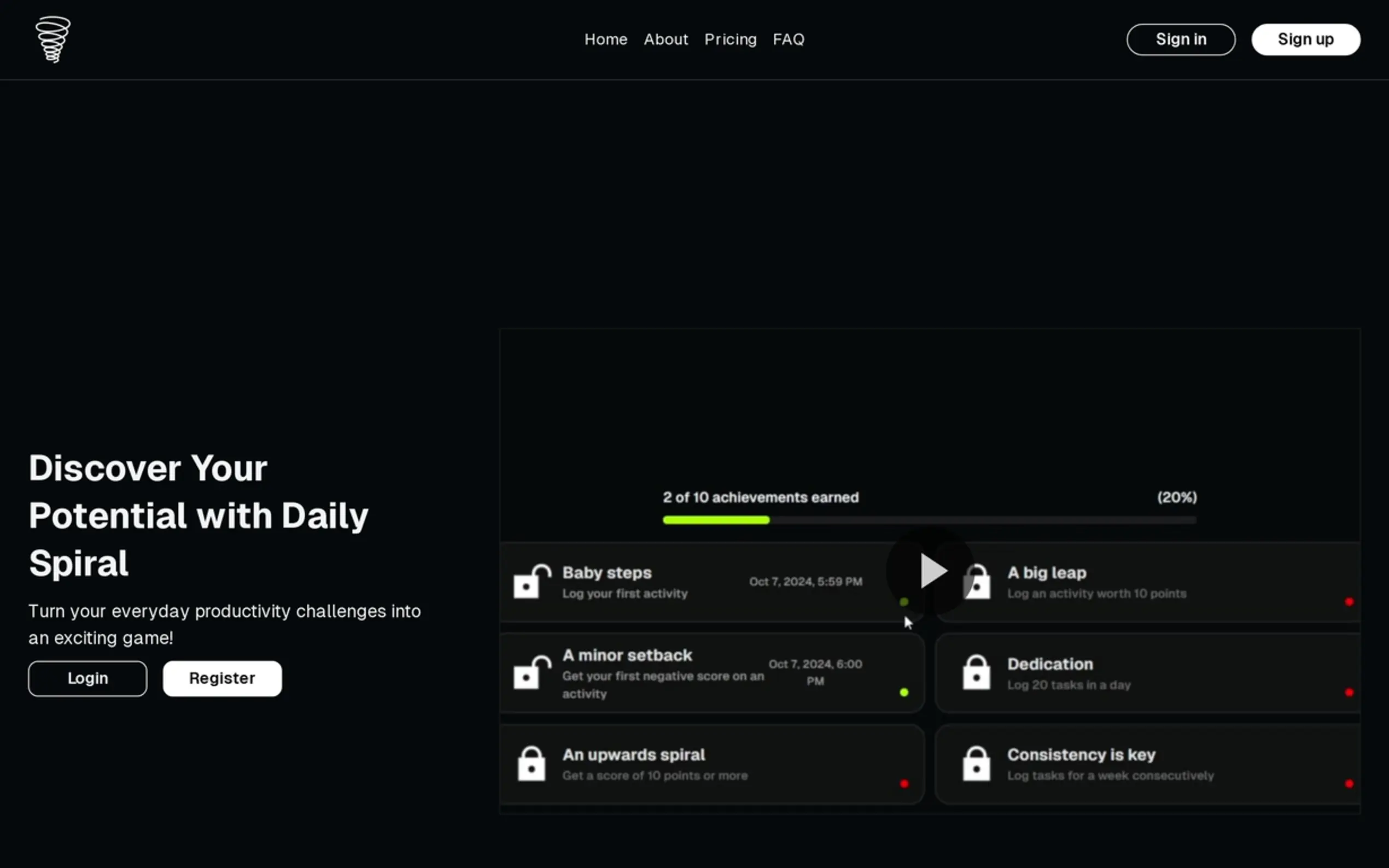
Task: Click the green dot on A minor setback
Action: [904, 693]
